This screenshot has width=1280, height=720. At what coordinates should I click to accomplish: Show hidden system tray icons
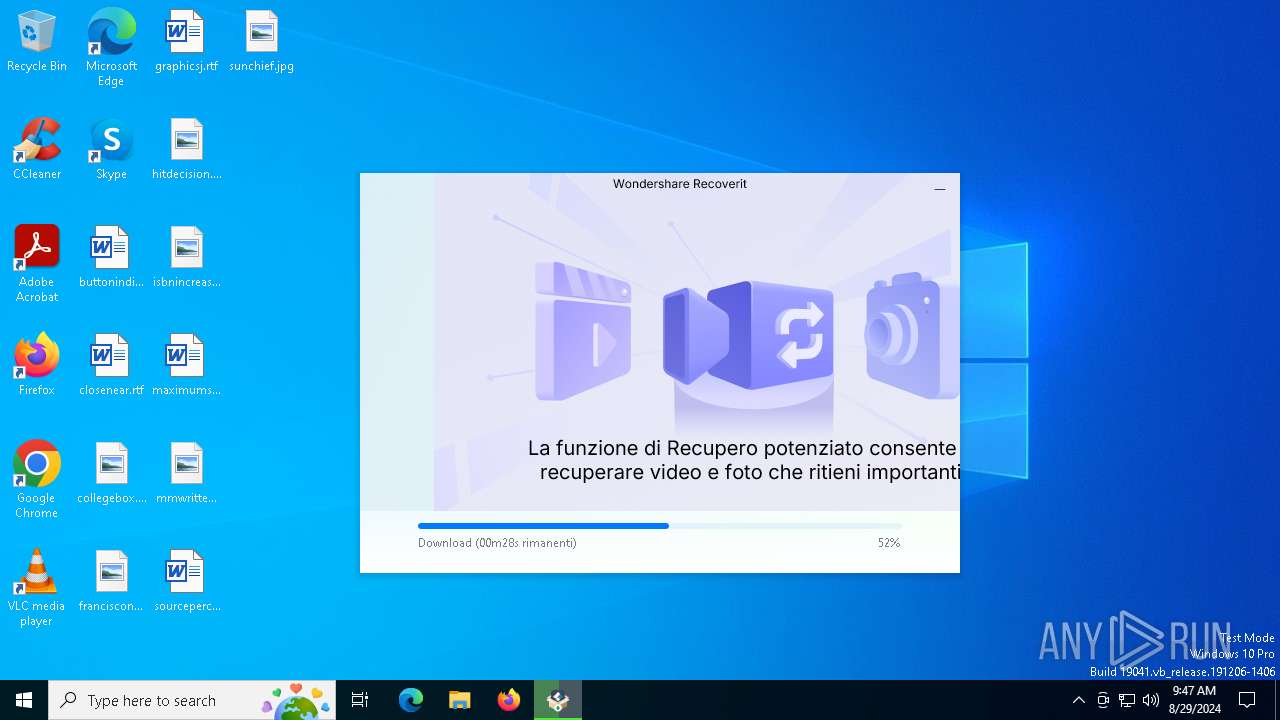pos(1078,700)
